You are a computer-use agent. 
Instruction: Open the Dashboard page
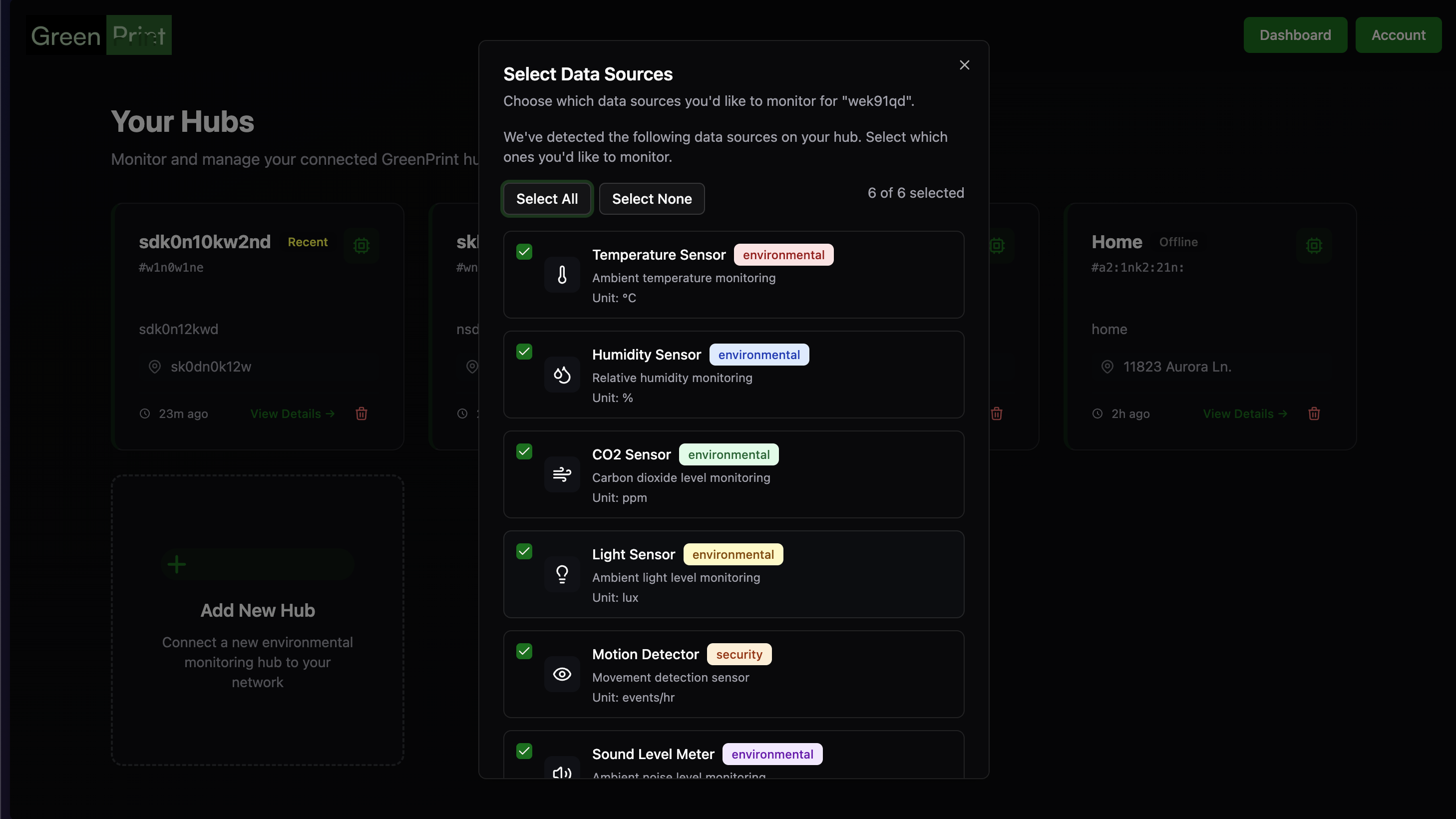click(1295, 35)
